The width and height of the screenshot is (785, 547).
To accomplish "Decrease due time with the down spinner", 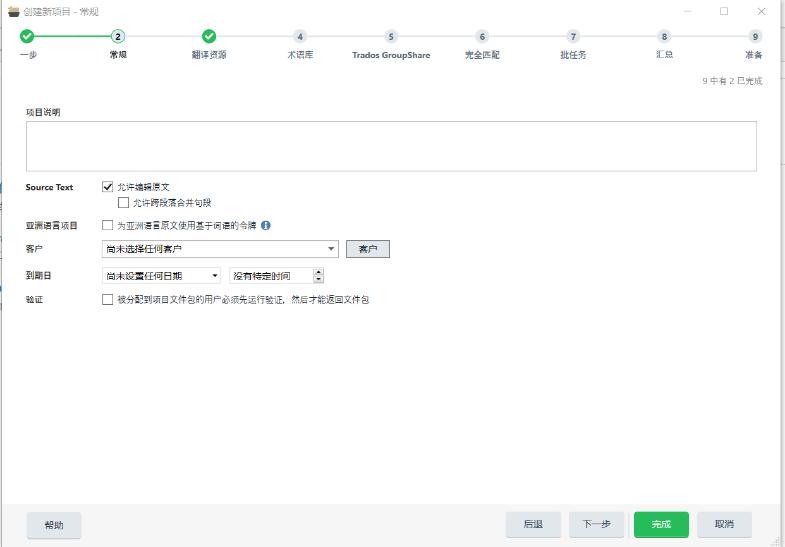I will (318, 279).
